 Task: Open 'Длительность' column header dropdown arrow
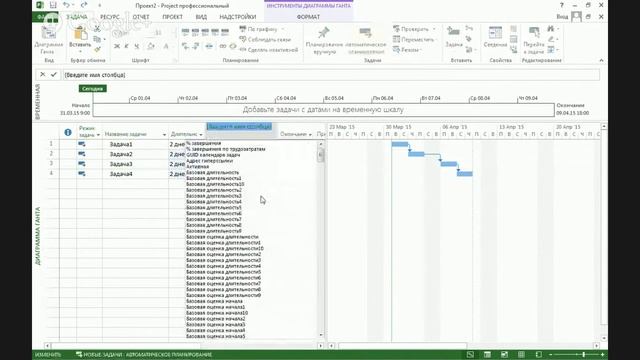(200, 134)
